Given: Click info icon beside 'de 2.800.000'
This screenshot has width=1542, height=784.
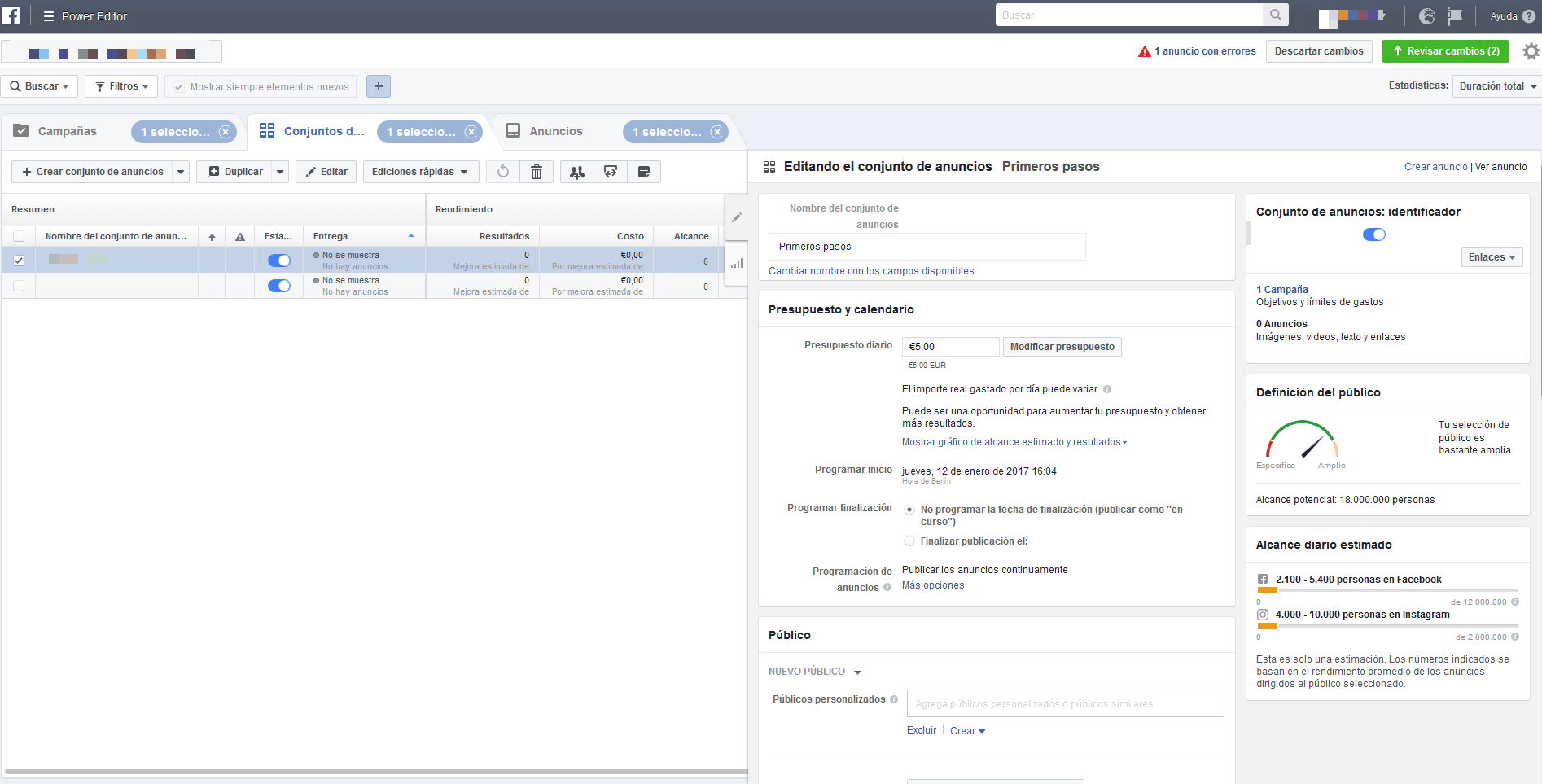Looking at the screenshot, I should (1515, 637).
